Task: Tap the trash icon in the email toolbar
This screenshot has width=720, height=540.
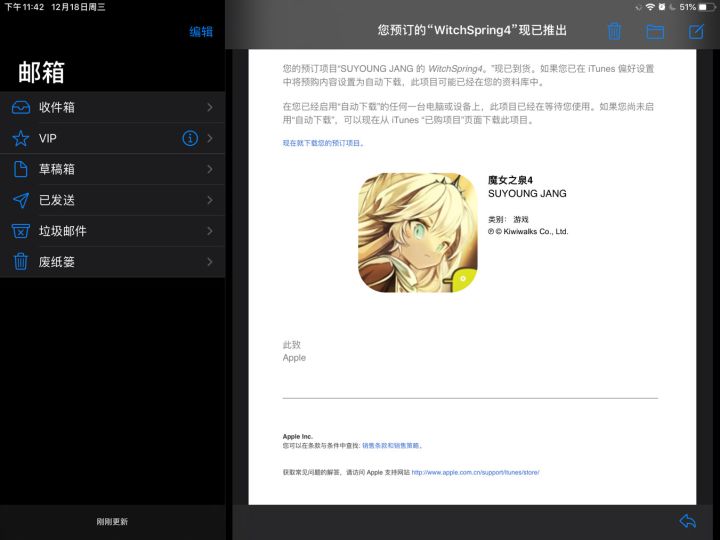Action: point(614,31)
